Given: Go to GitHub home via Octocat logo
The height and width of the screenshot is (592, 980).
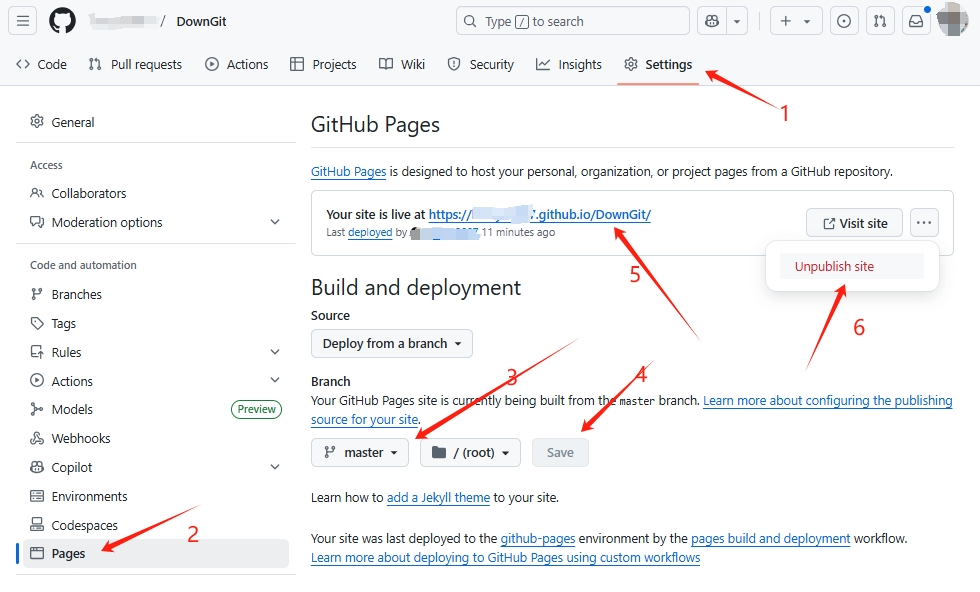Looking at the screenshot, I should click(x=62, y=21).
